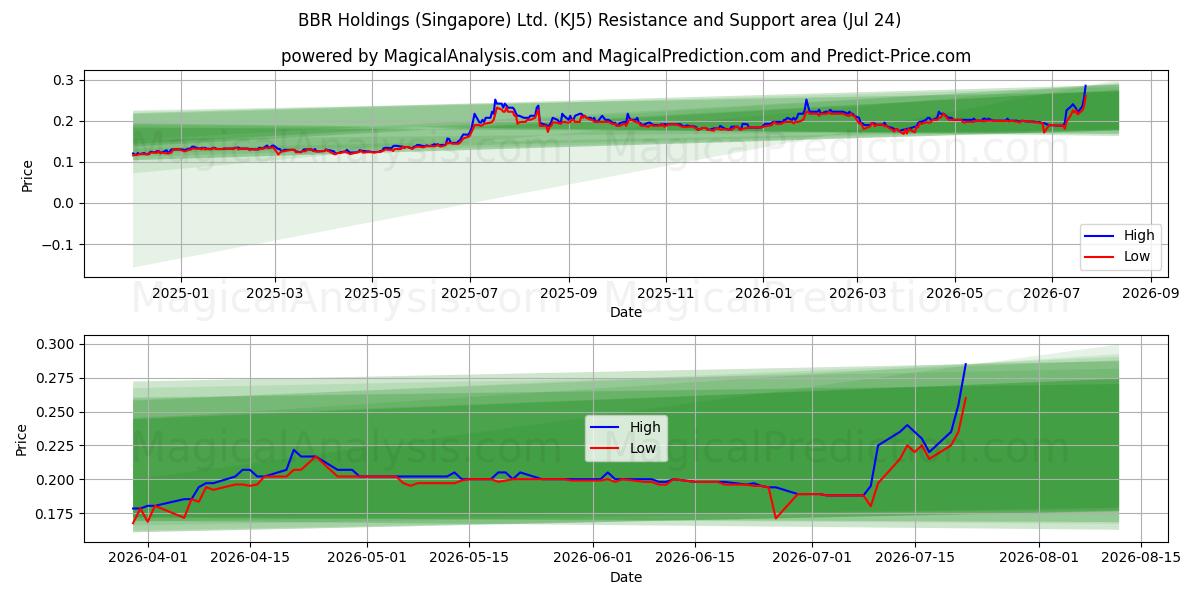This screenshot has width=1200, height=600.
Task: Click the '2026-05-15' tick label
Action: 469,557
